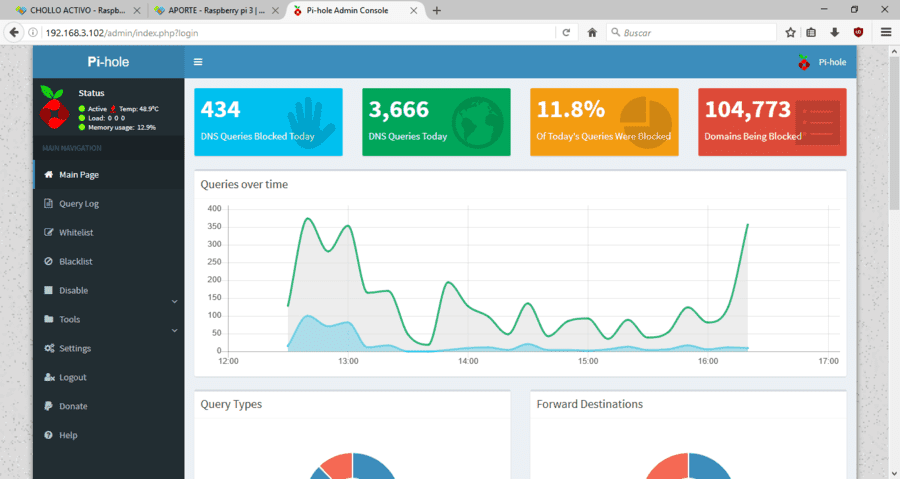Open the browser downloads arrow icon

pos(835,33)
